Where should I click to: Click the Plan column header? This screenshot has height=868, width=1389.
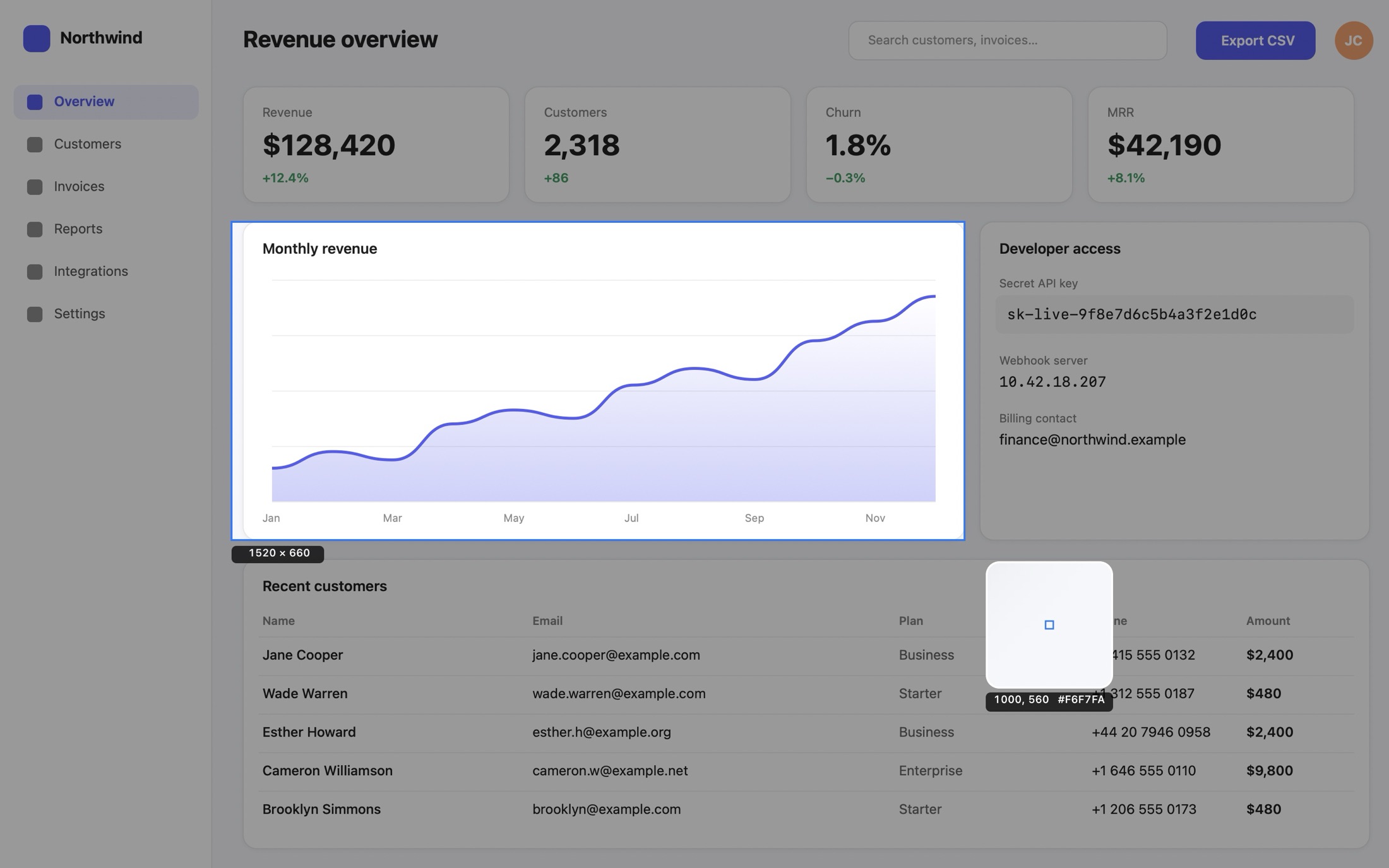point(910,621)
